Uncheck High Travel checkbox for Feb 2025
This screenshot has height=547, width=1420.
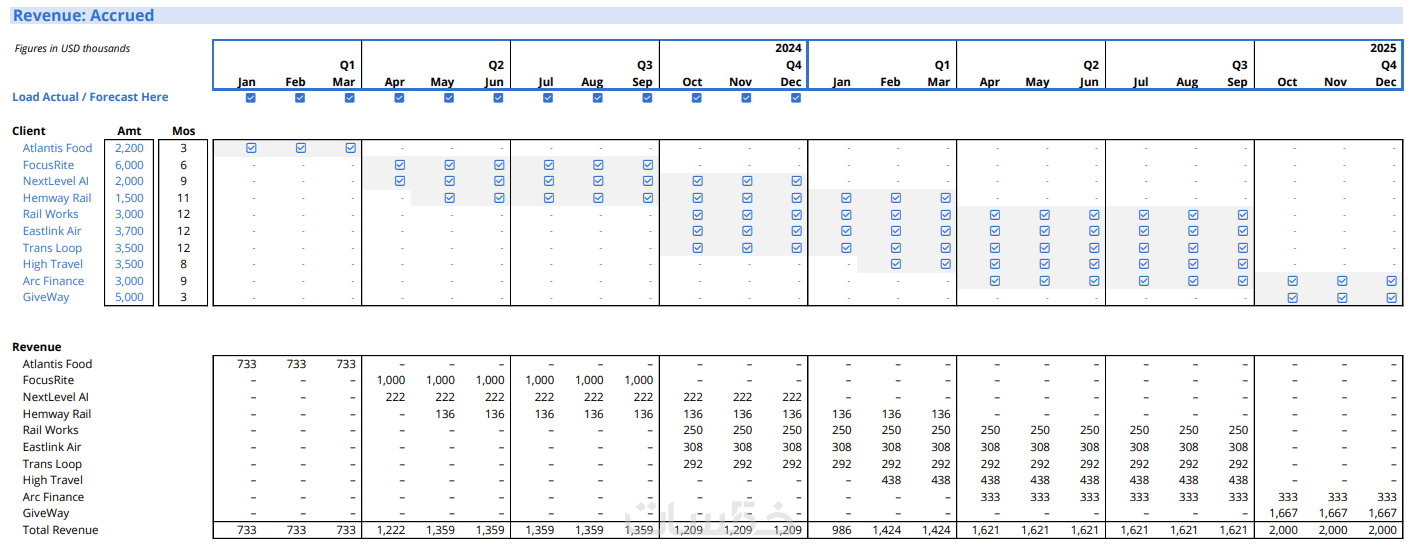click(x=896, y=265)
